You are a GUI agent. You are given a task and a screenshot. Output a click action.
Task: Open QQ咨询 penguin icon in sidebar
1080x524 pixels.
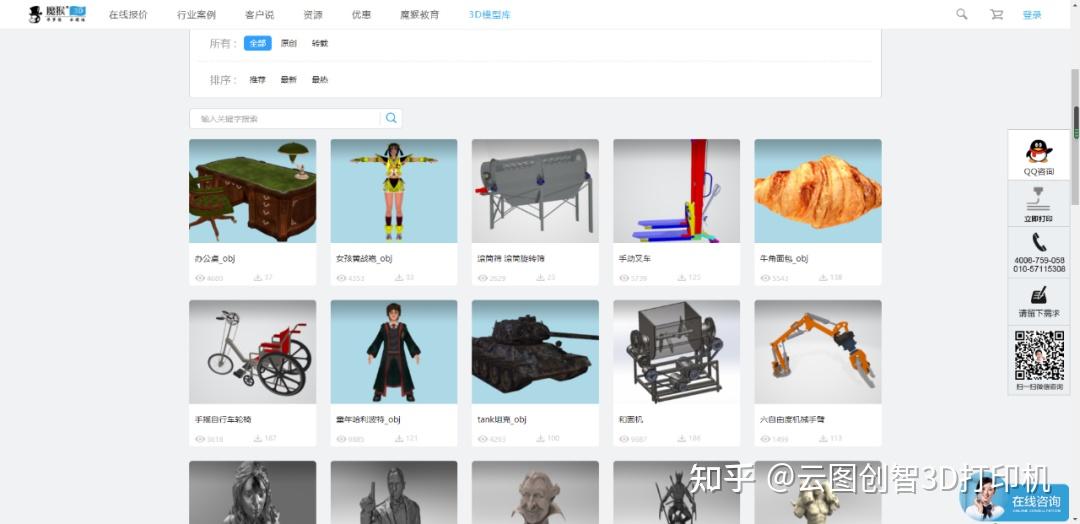point(1039,151)
